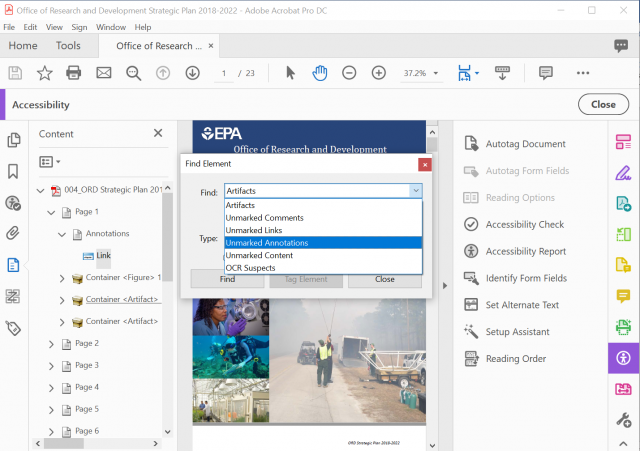640x451 pixels.
Task: Switch to the Tools tab
Action: tap(68, 45)
